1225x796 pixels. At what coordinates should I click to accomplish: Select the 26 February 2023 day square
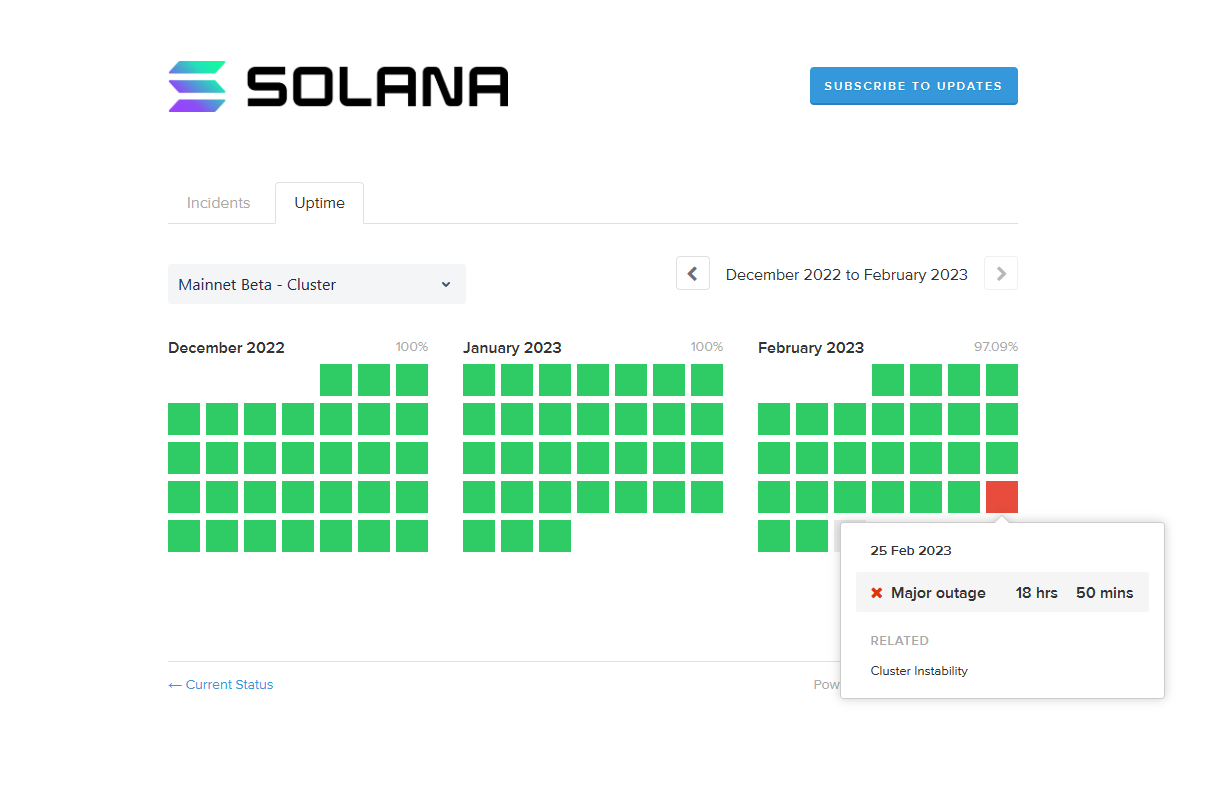774,536
